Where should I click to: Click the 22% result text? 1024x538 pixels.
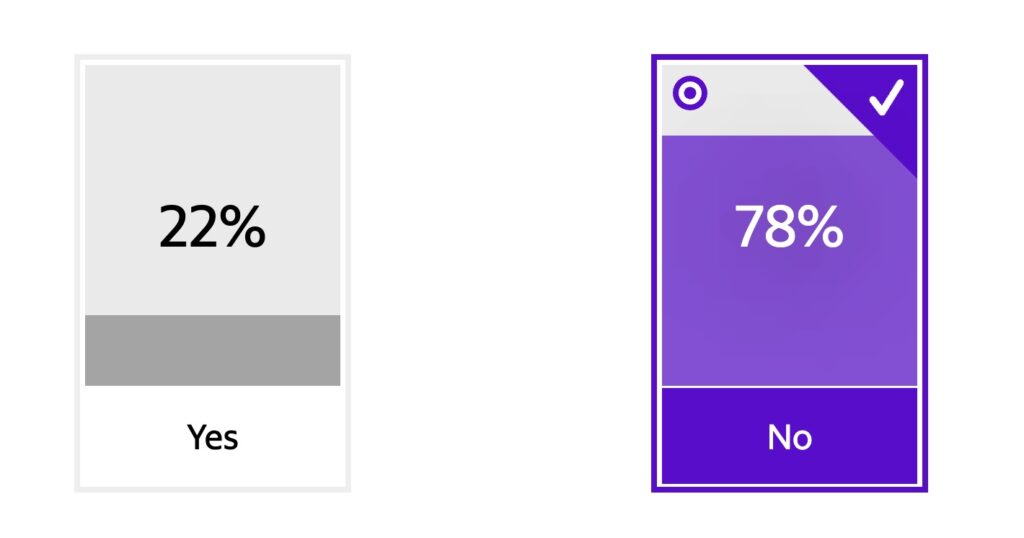[212, 227]
